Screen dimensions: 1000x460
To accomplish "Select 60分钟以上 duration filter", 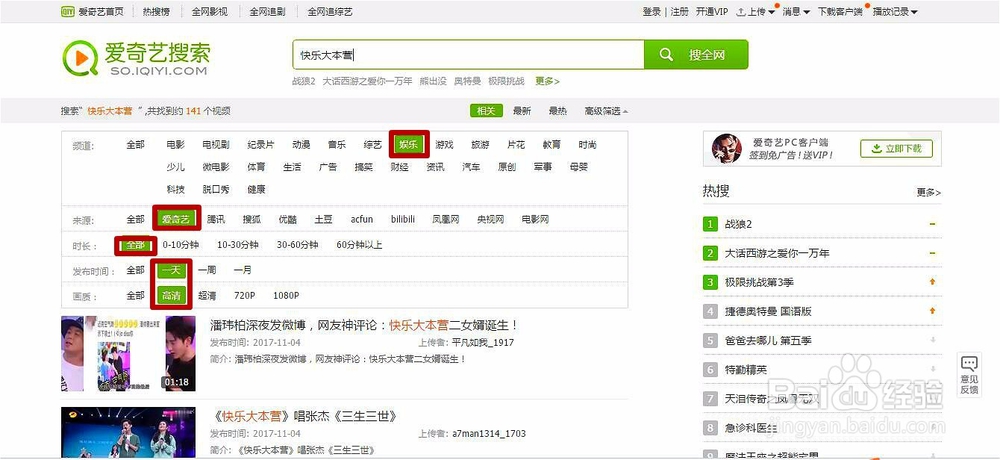I will click(x=359, y=244).
